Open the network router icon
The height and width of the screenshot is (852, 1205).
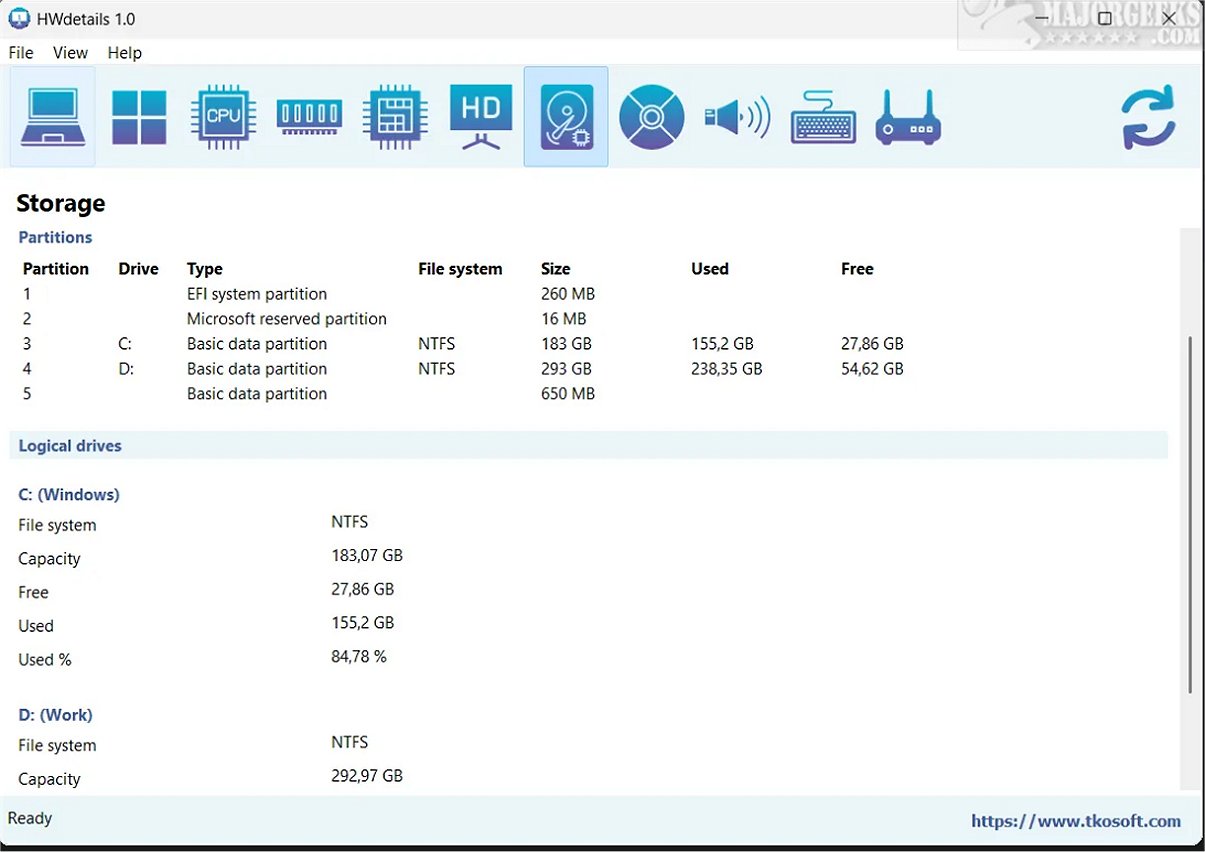(908, 117)
